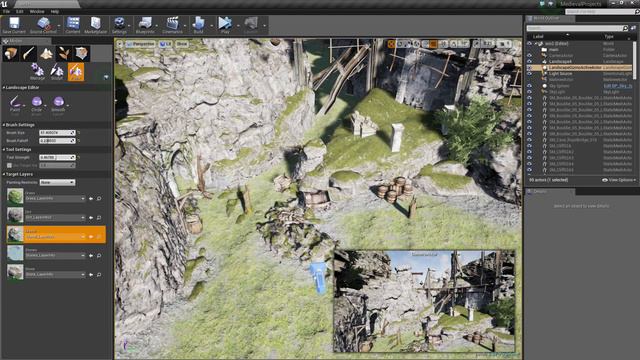
Task: Click the Brush Size slider field
Action: (58, 133)
